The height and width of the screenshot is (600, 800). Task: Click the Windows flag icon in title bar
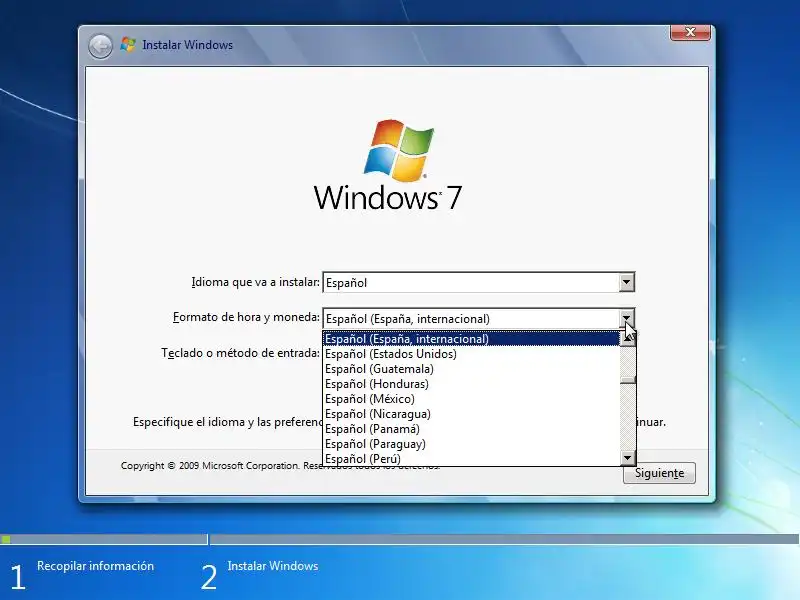(128, 45)
